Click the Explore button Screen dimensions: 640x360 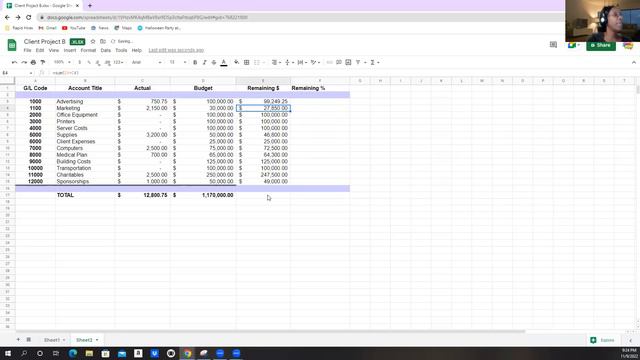click(x=603, y=340)
